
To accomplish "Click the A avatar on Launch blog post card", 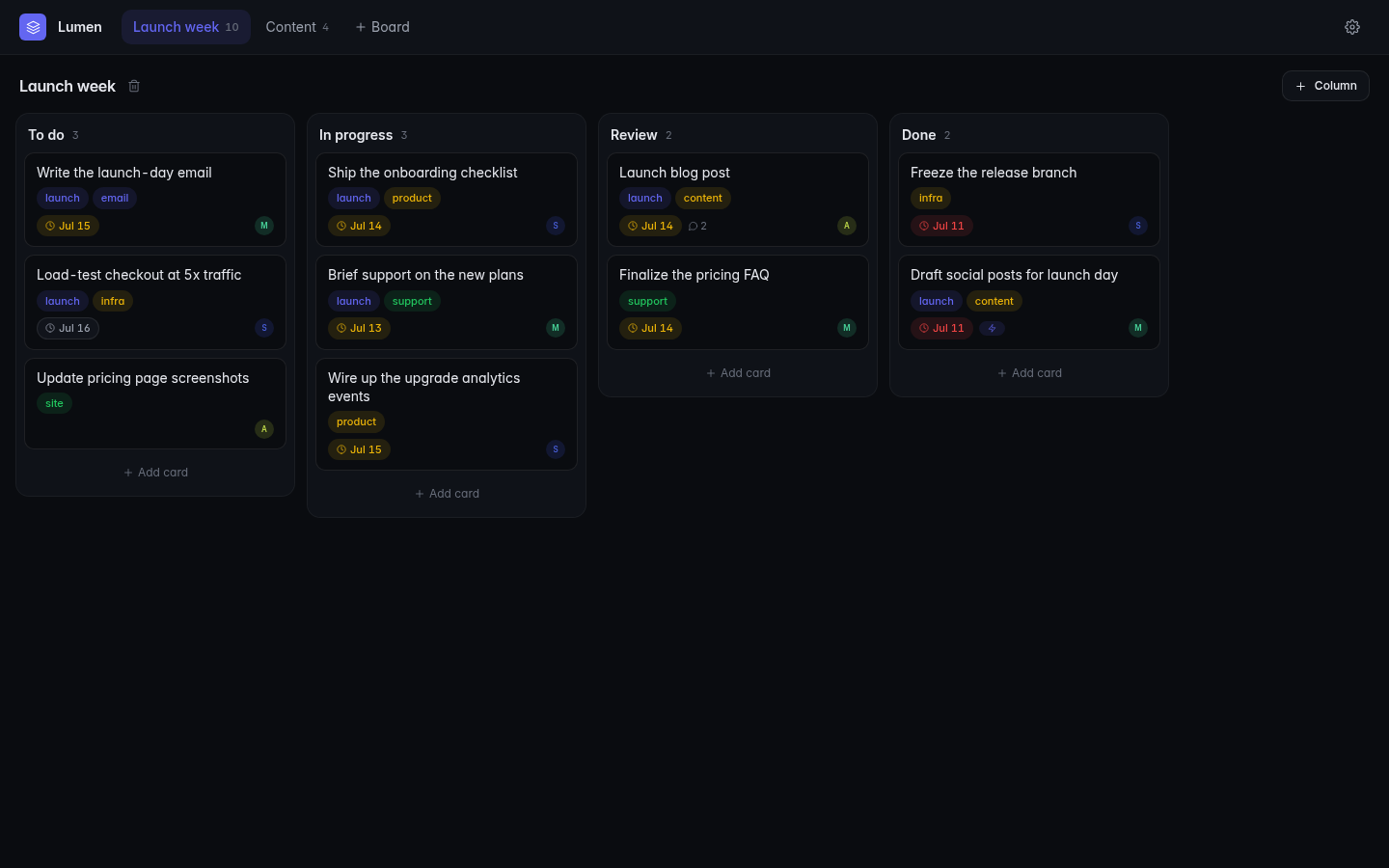I will tap(847, 226).
